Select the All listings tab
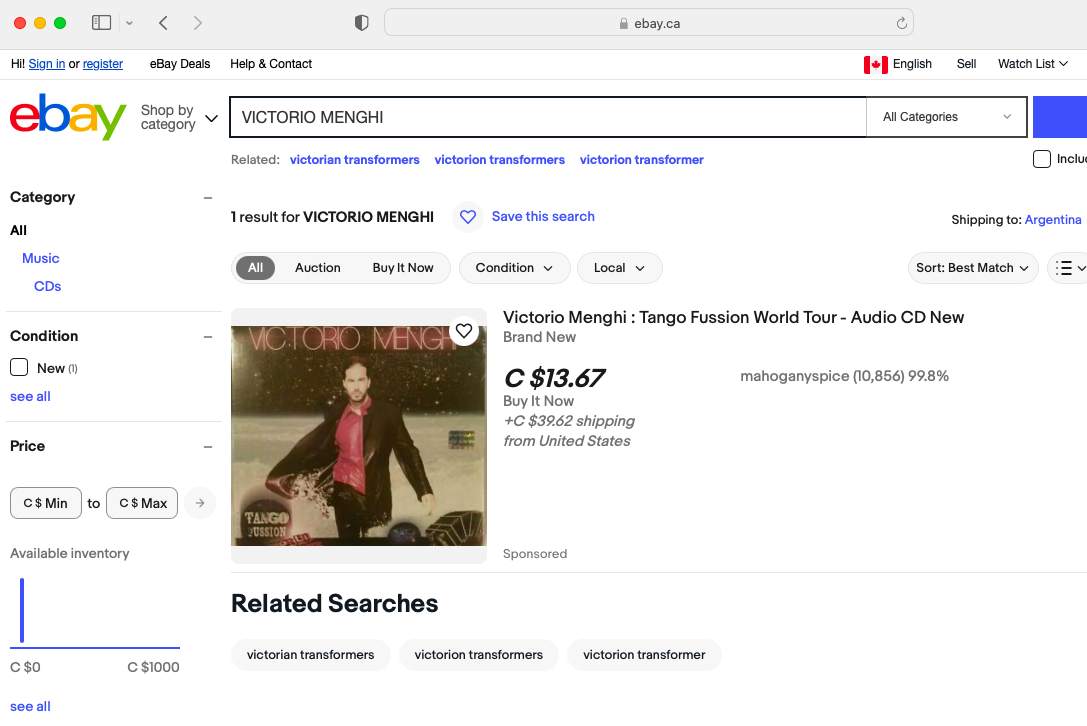 (x=256, y=268)
